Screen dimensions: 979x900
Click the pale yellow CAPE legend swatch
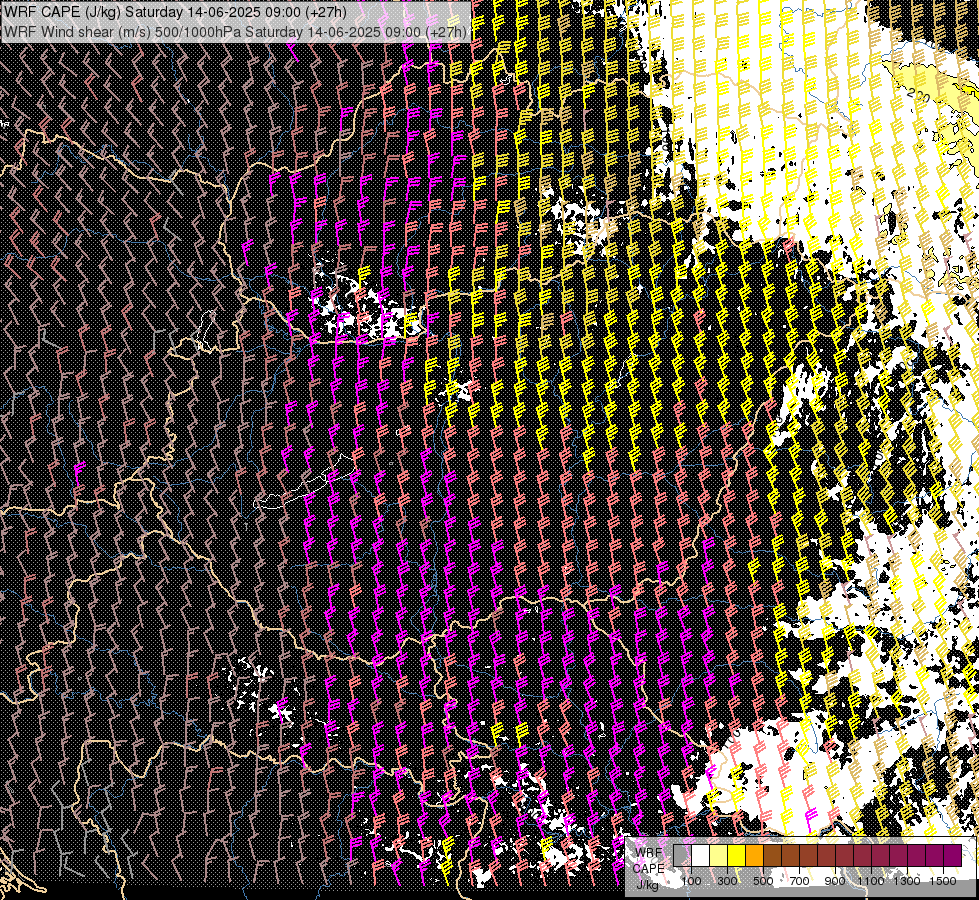click(x=719, y=855)
